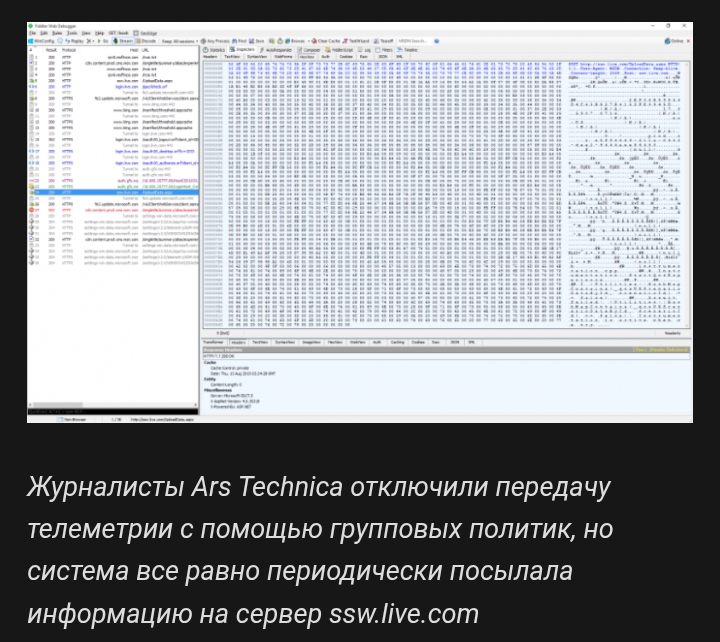Image resolution: width=720 pixels, height=642 pixels.
Task: Select the red 502 session row
Action: tap(113, 210)
